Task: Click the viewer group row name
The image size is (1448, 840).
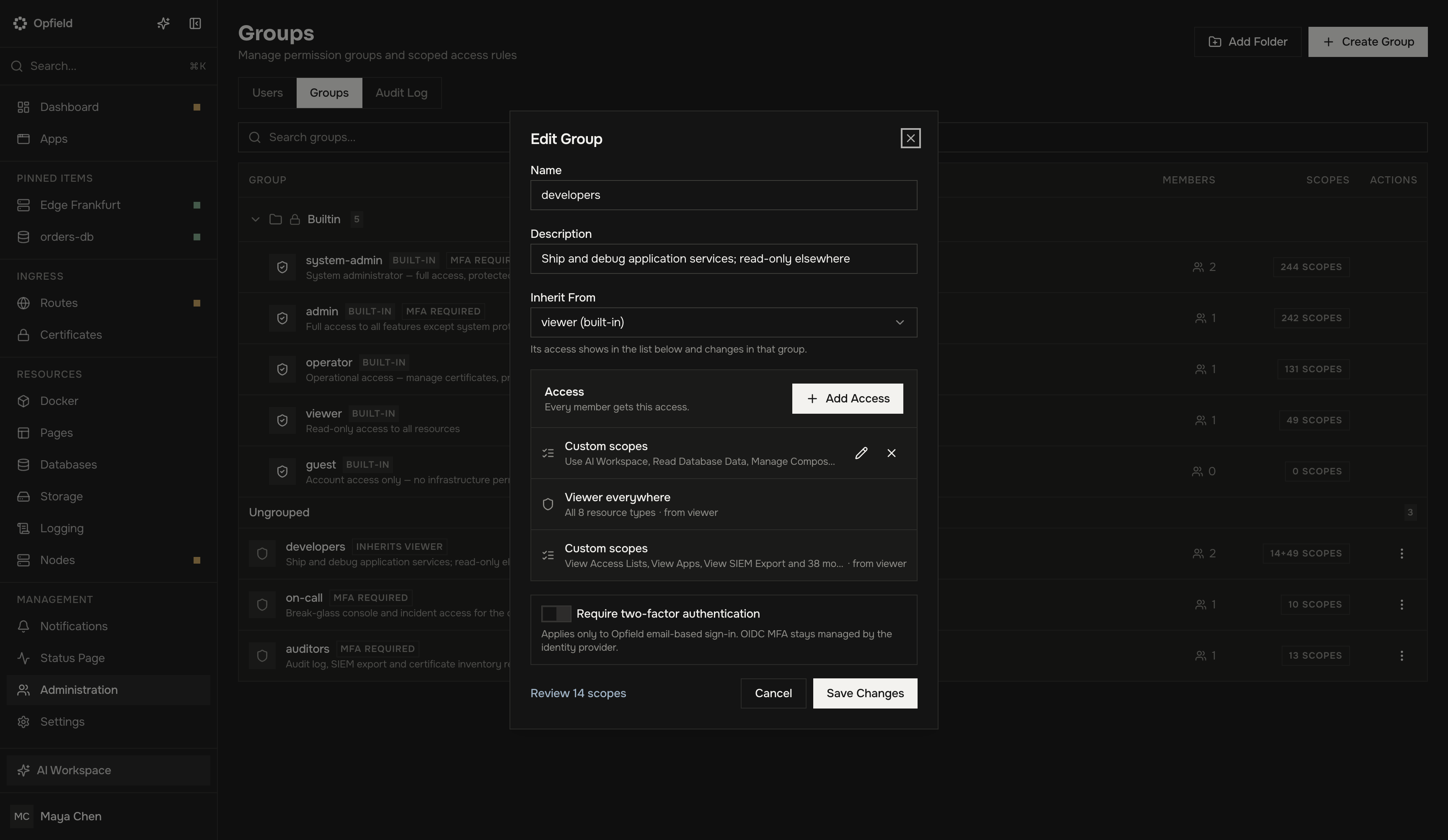Action: point(323,413)
